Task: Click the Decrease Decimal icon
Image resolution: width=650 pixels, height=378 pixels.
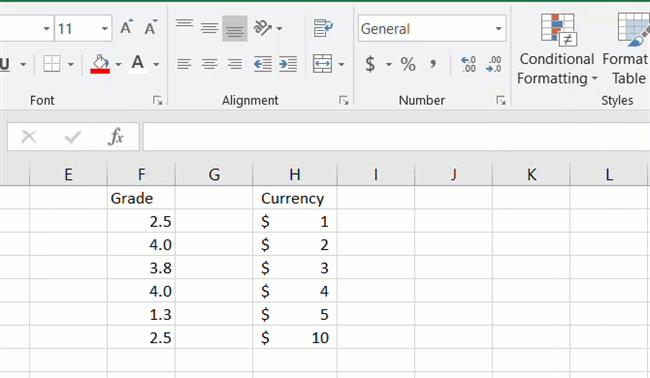Action: pyautogui.click(x=494, y=64)
